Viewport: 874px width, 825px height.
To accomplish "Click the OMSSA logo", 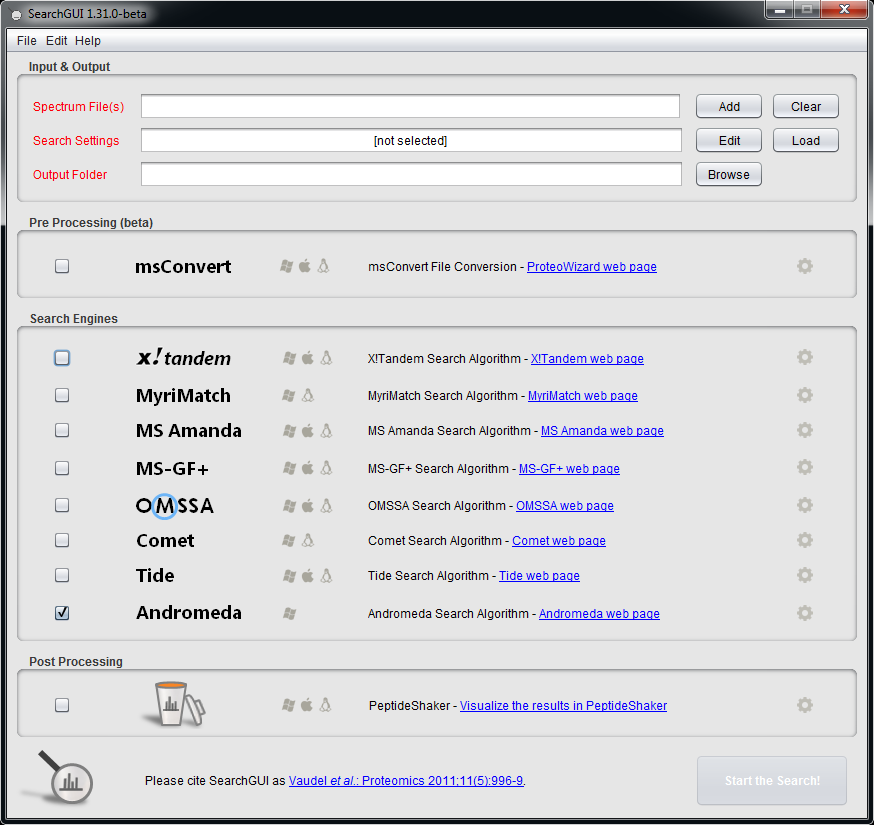I will point(174,506).
